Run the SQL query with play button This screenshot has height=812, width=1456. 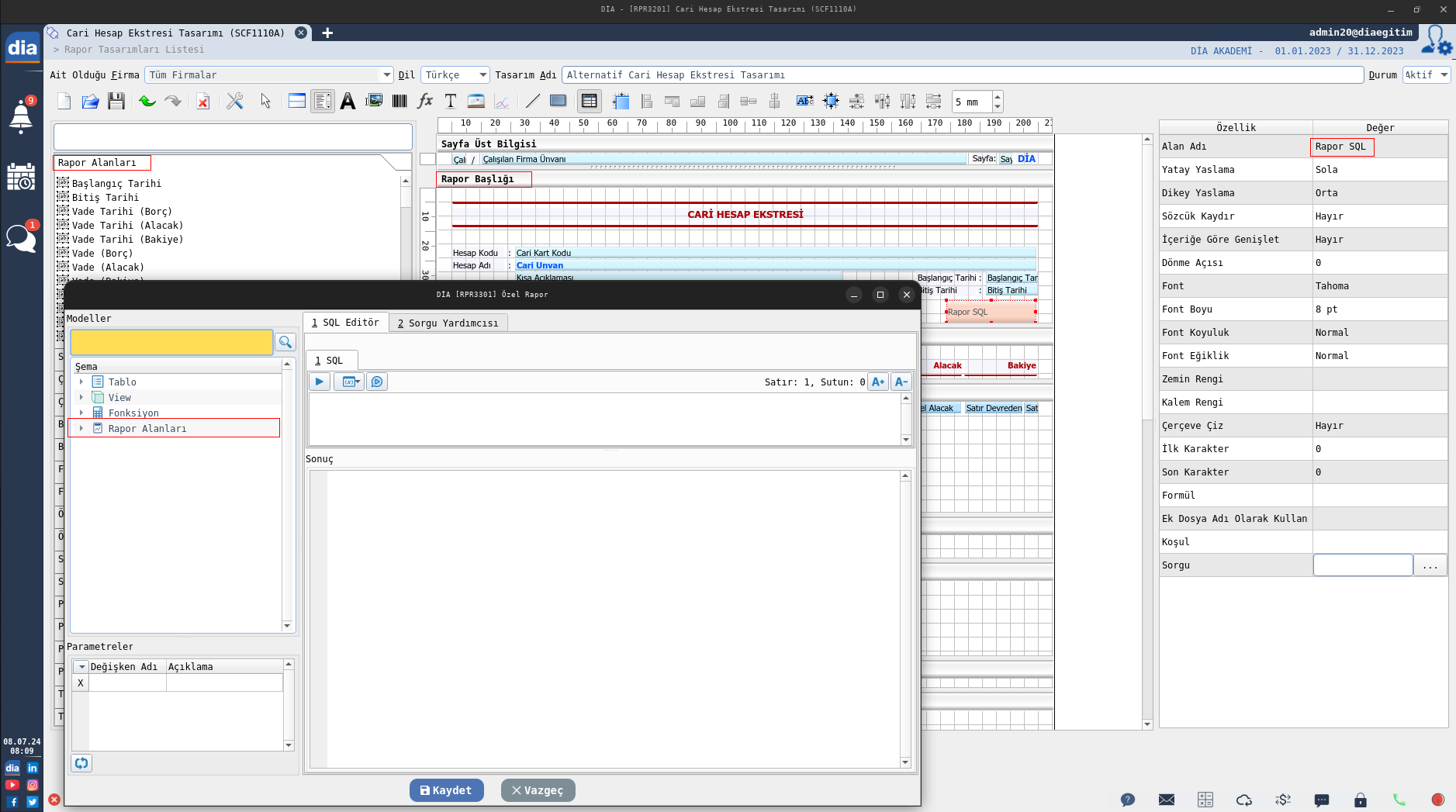click(x=319, y=382)
